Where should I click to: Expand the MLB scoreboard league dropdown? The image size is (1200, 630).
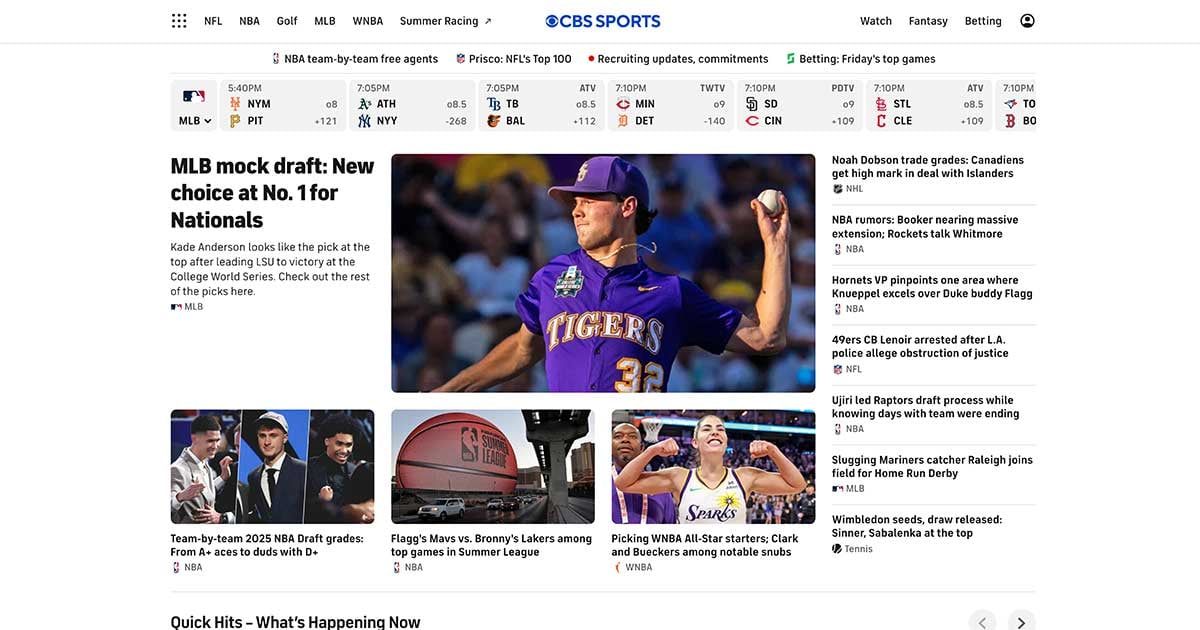195,121
